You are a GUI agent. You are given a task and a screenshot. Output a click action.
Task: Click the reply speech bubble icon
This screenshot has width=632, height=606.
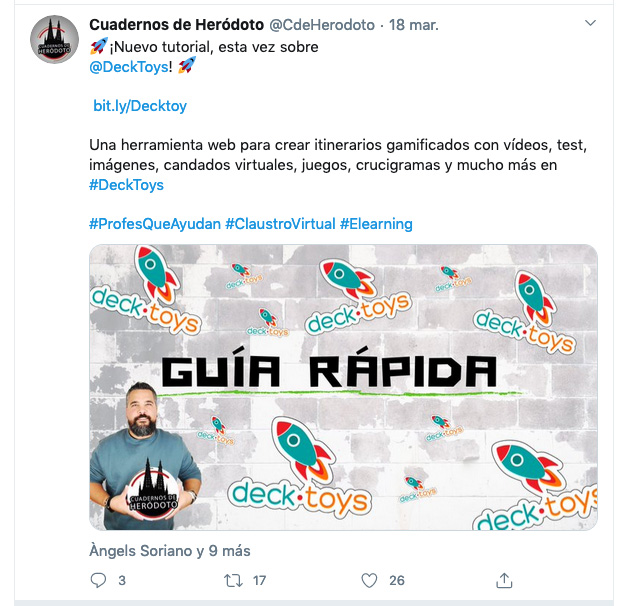click(x=98, y=580)
